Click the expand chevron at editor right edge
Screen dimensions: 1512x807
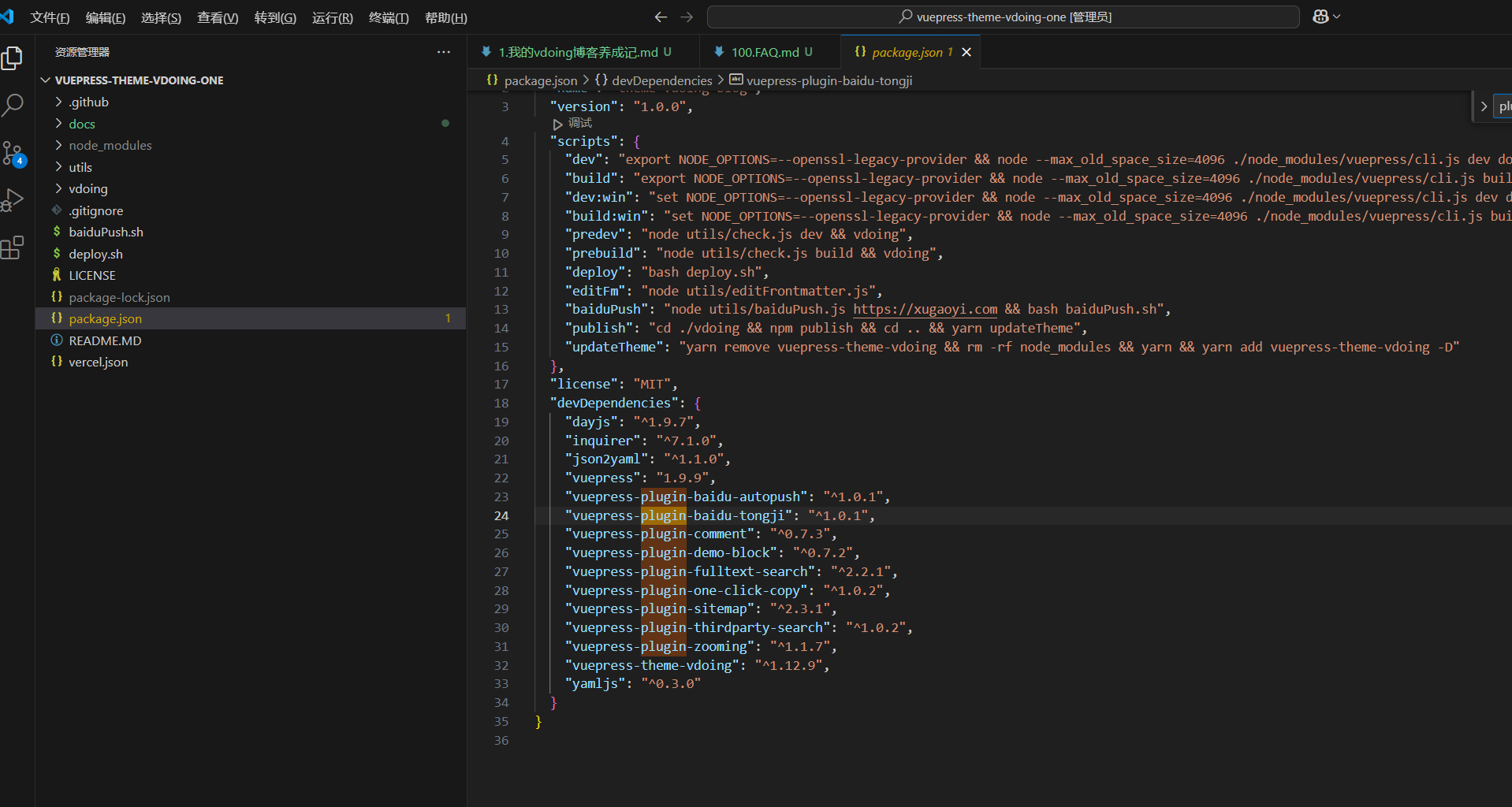pyautogui.click(x=1484, y=106)
